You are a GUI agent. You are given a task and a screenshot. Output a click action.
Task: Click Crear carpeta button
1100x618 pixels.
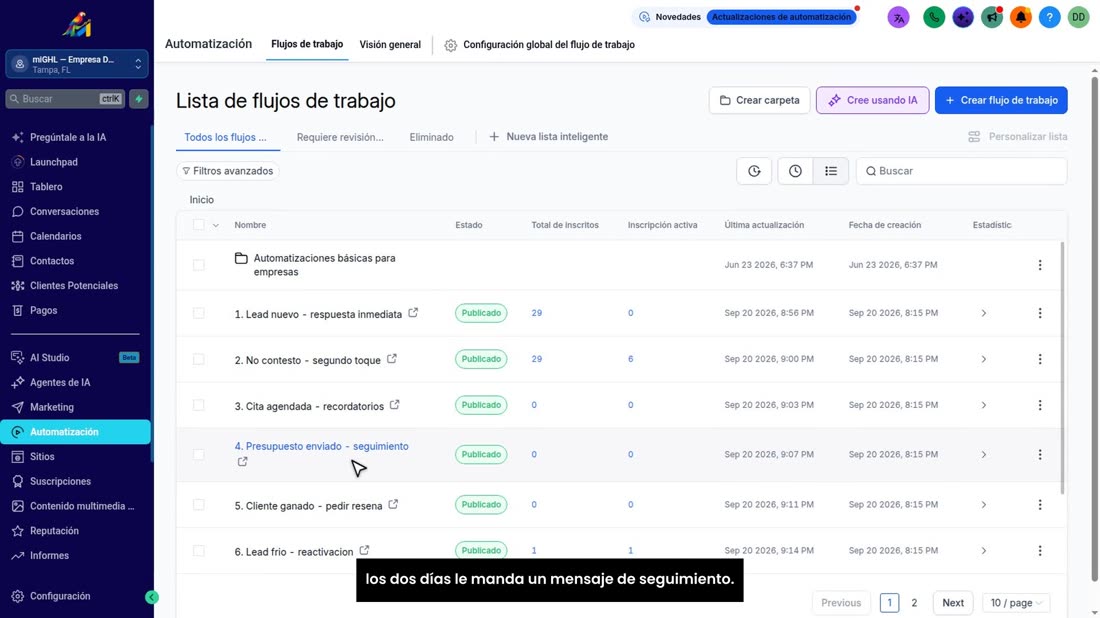759,100
